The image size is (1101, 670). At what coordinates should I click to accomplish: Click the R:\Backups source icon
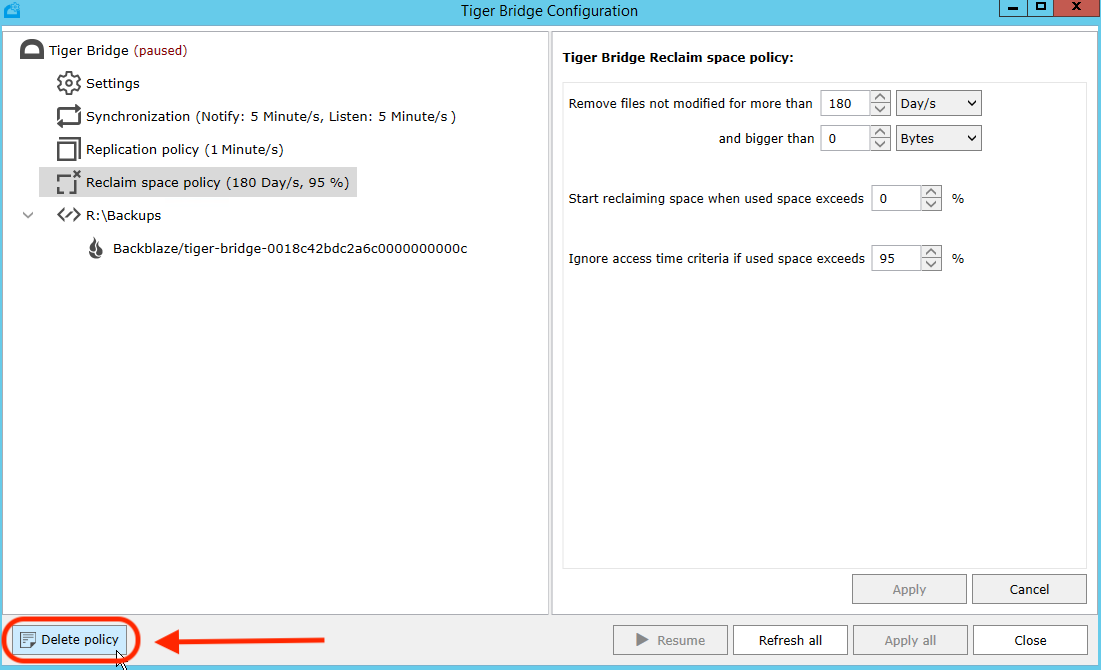pos(68,215)
